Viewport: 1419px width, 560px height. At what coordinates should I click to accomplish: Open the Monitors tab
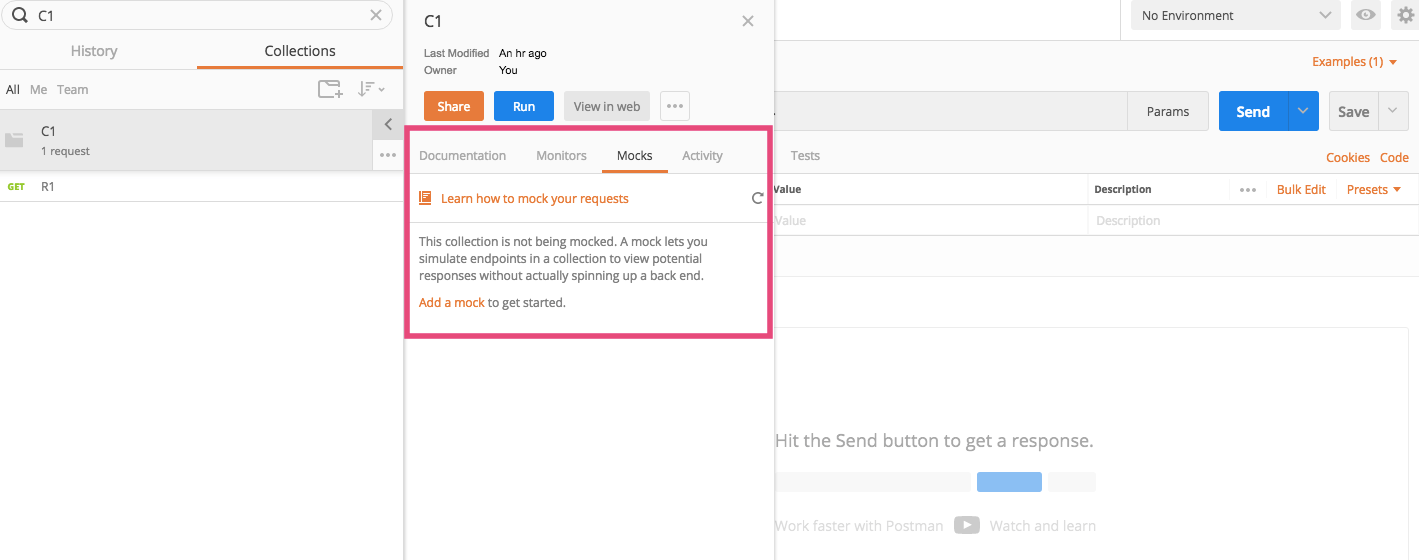pyautogui.click(x=561, y=155)
